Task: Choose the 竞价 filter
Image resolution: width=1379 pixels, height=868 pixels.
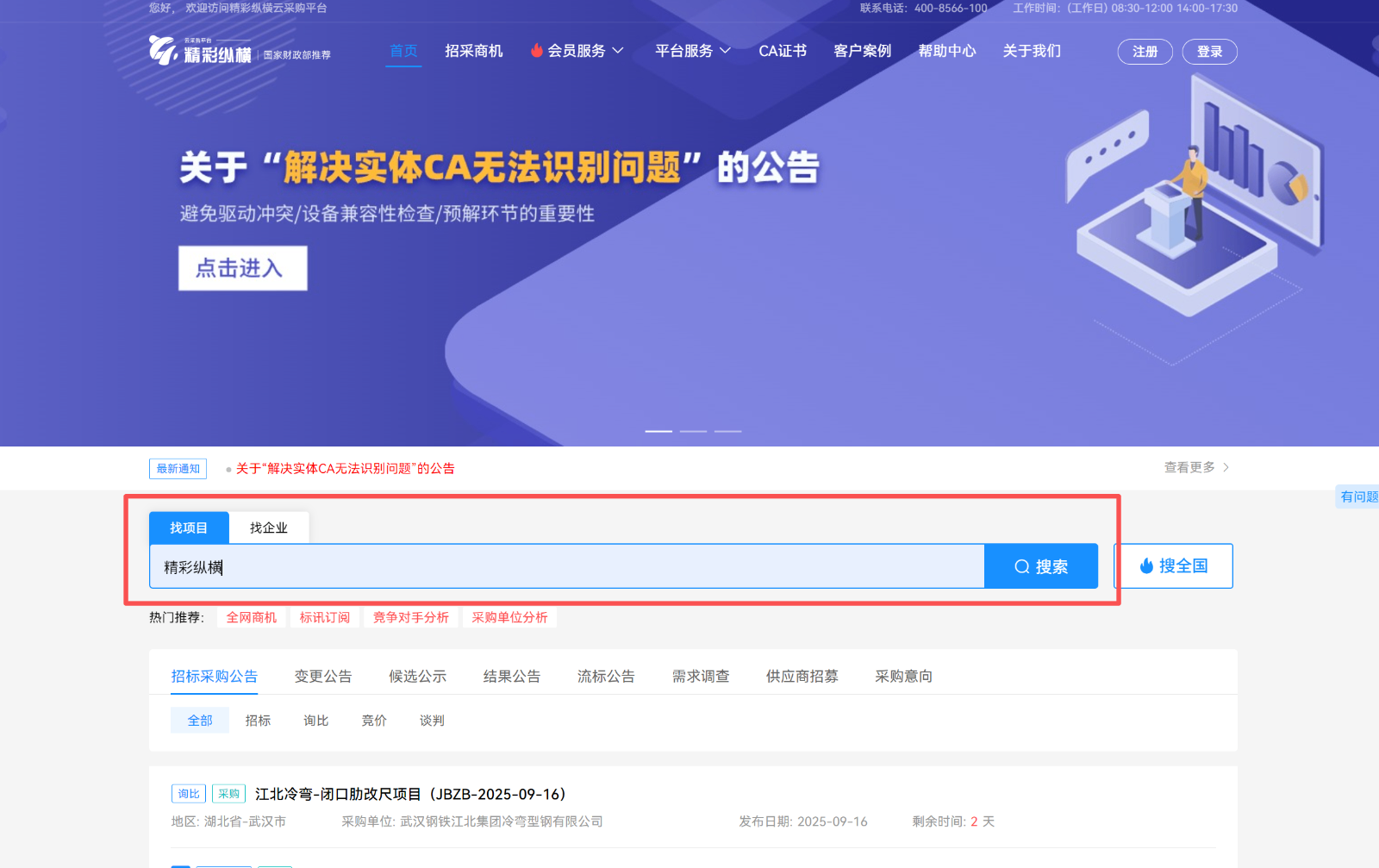Action: 374,721
